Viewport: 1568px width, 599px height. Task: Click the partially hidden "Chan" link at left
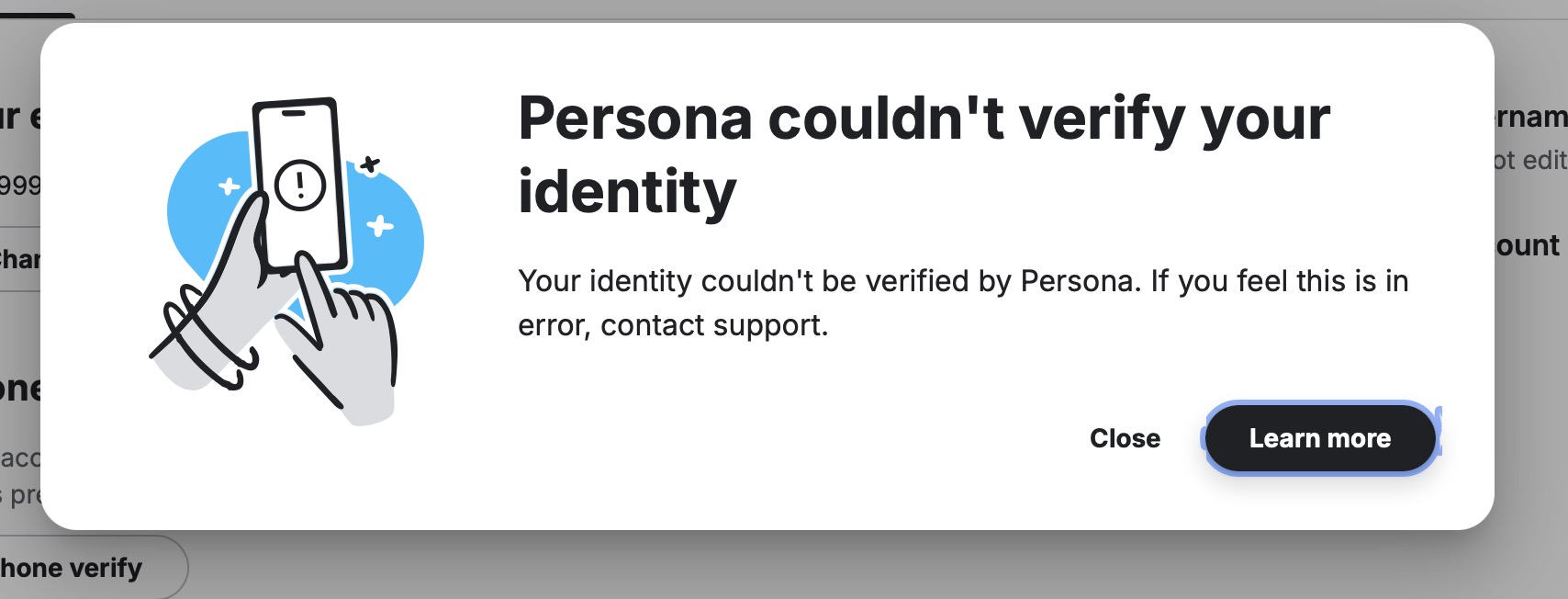pos(20,259)
